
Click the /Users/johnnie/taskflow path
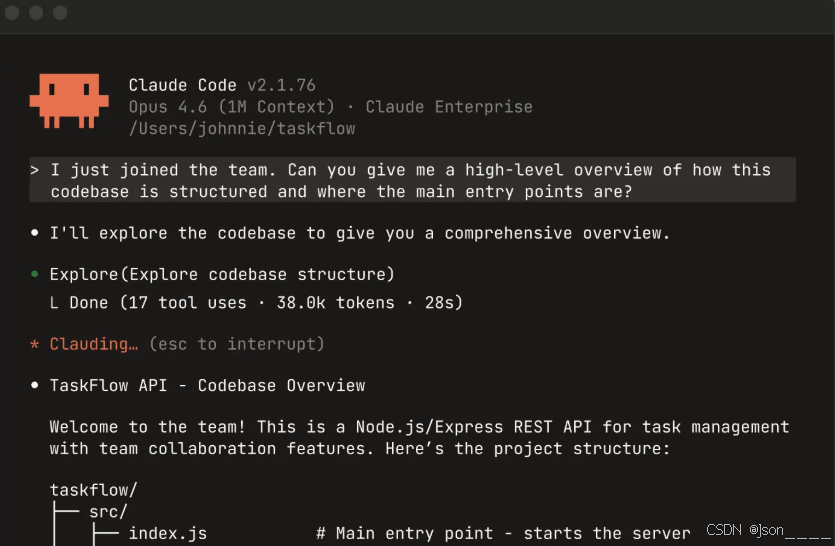[x=242, y=129]
